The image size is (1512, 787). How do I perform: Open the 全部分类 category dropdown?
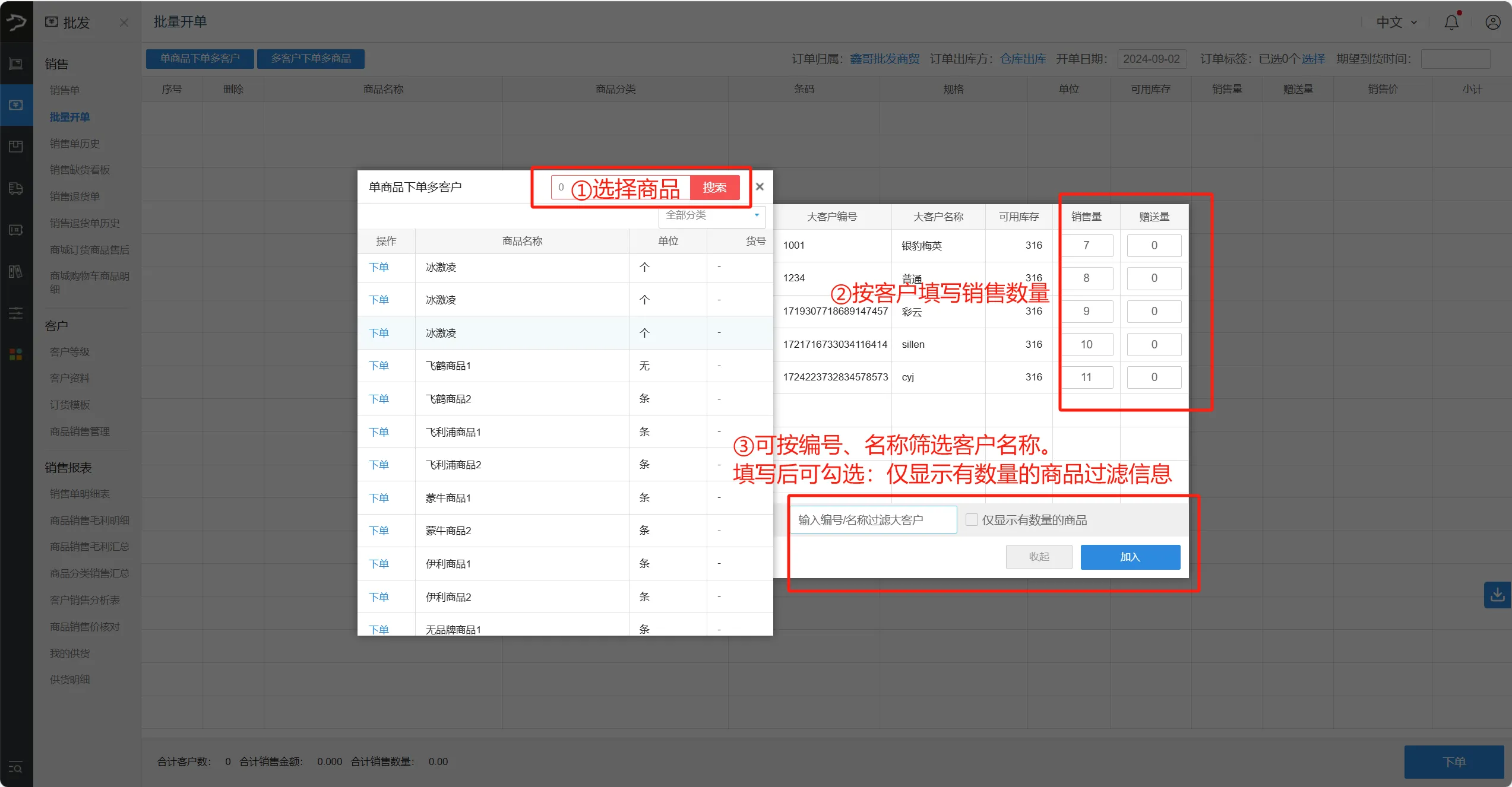click(711, 217)
